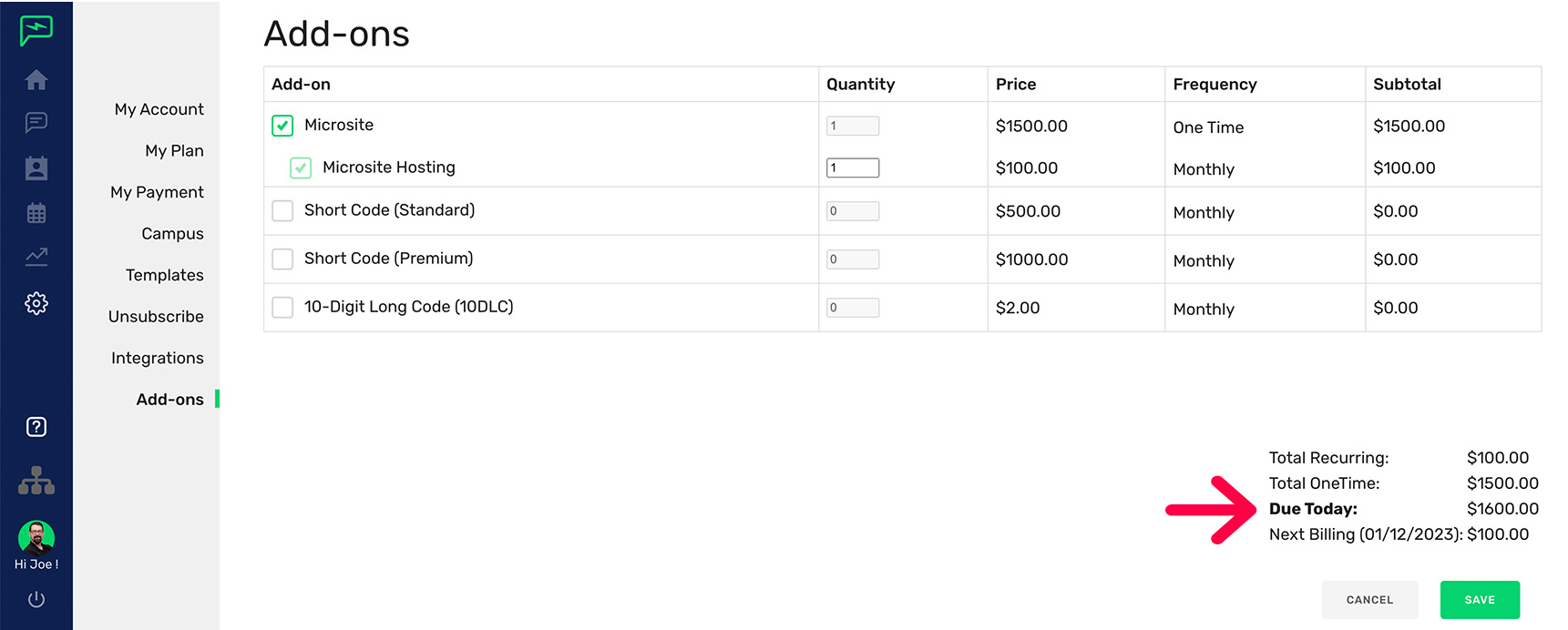Image resolution: width=1568 pixels, height=630 pixels.
Task: Open the organization hierarchy icon
Action: (x=36, y=480)
